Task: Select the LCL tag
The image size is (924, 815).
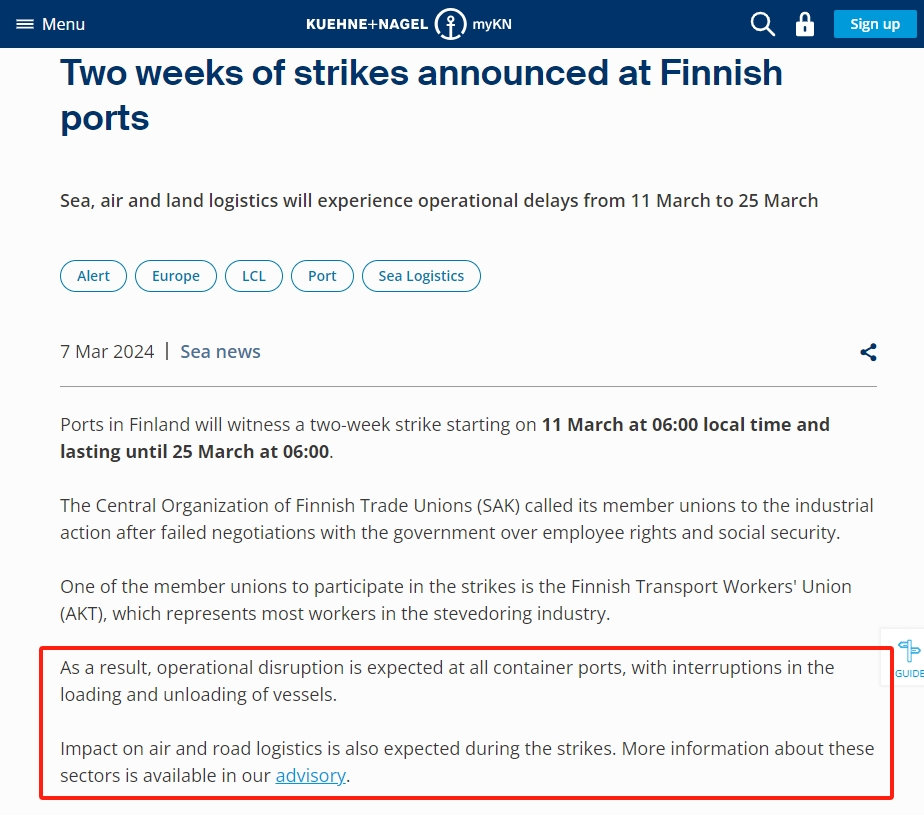Action: point(254,276)
